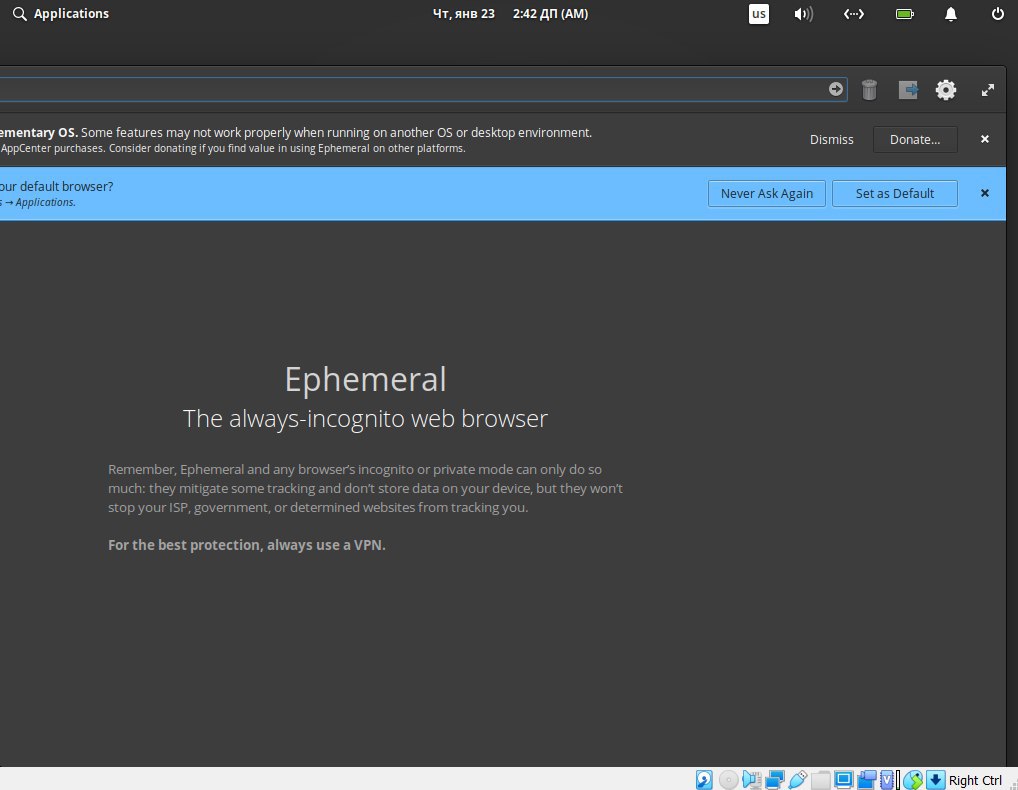Open the network indicator
This screenshot has width=1018, height=790.
click(854, 14)
